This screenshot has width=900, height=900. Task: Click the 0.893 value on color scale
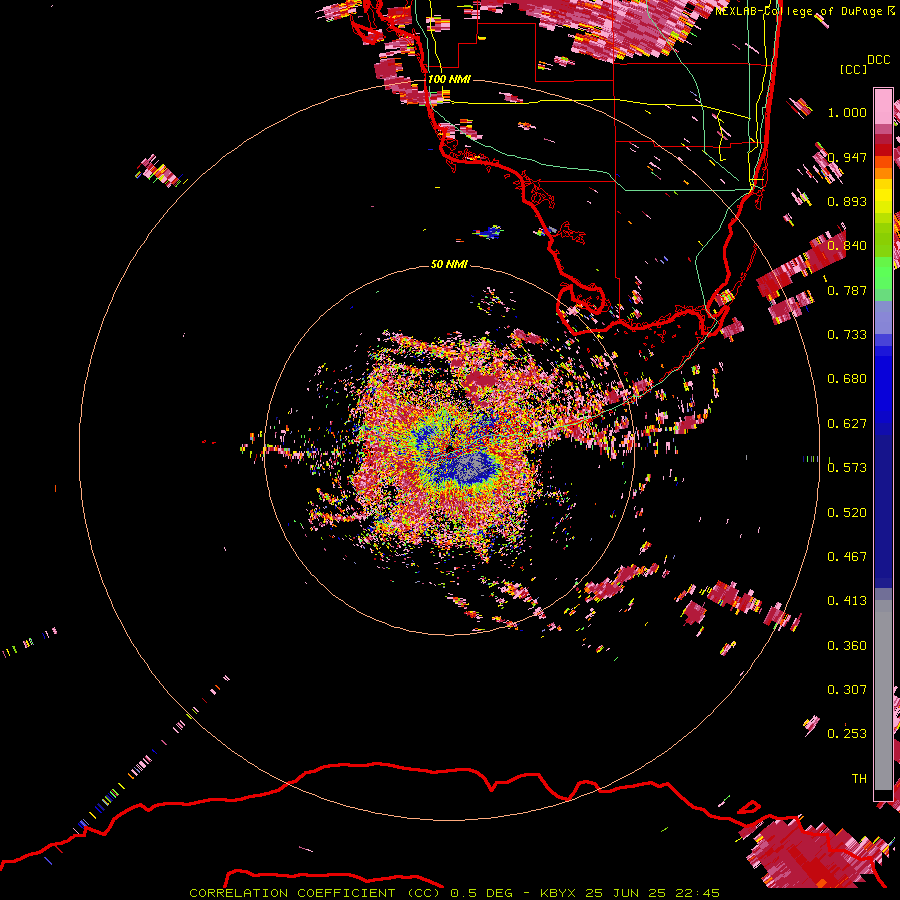[x=847, y=201]
